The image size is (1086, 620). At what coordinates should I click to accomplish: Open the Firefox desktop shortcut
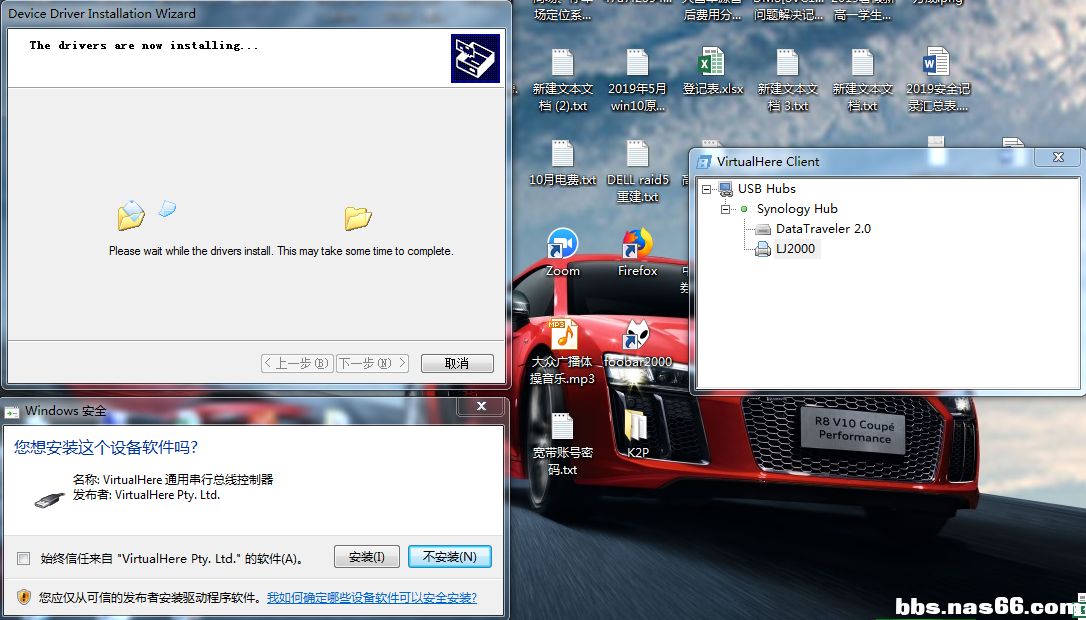[637, 253]
